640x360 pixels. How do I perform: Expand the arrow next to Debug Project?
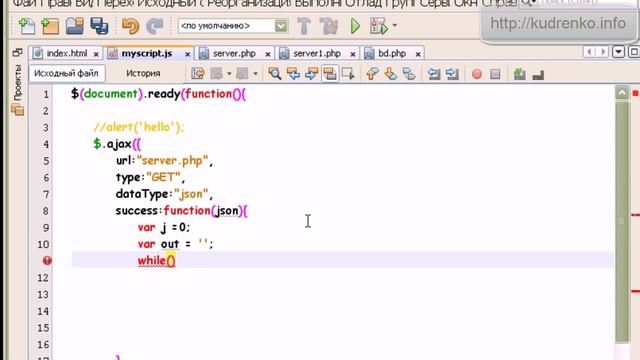tap(394, 26)
